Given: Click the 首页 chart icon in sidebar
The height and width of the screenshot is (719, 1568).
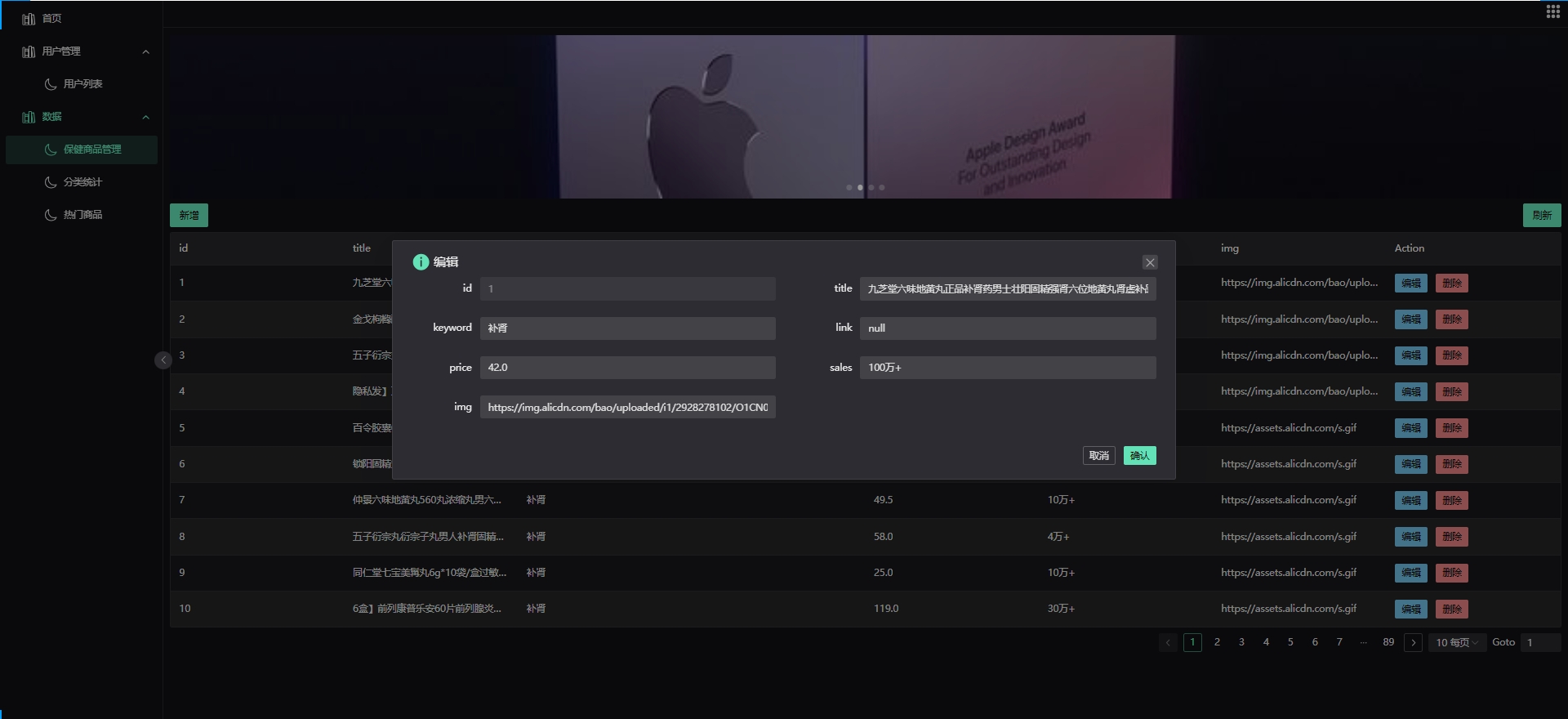Looking at the screenshot, I should [x=29, y=19].
